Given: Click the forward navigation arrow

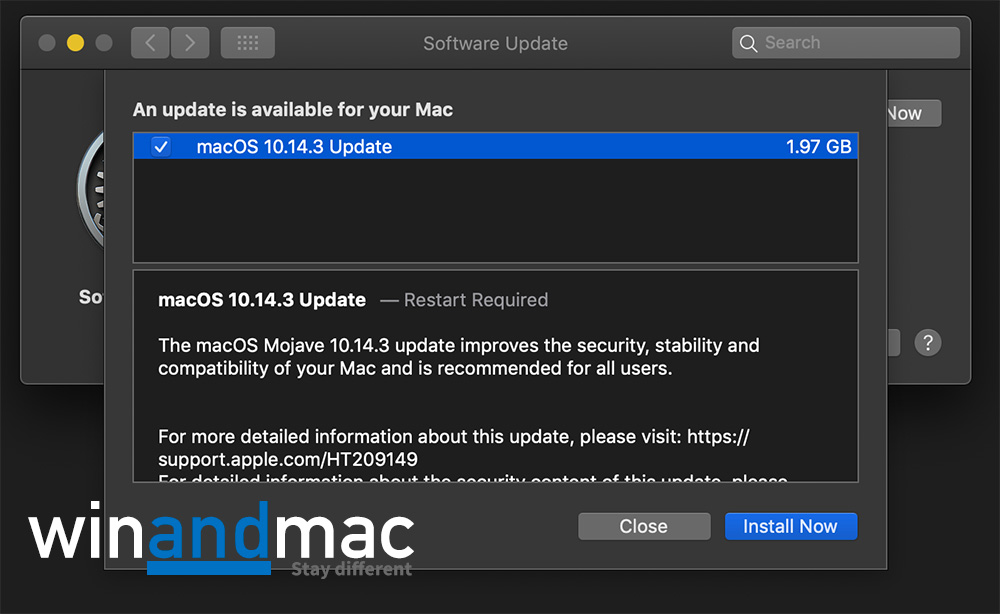Looking at the screenshot, I should 190,43.
